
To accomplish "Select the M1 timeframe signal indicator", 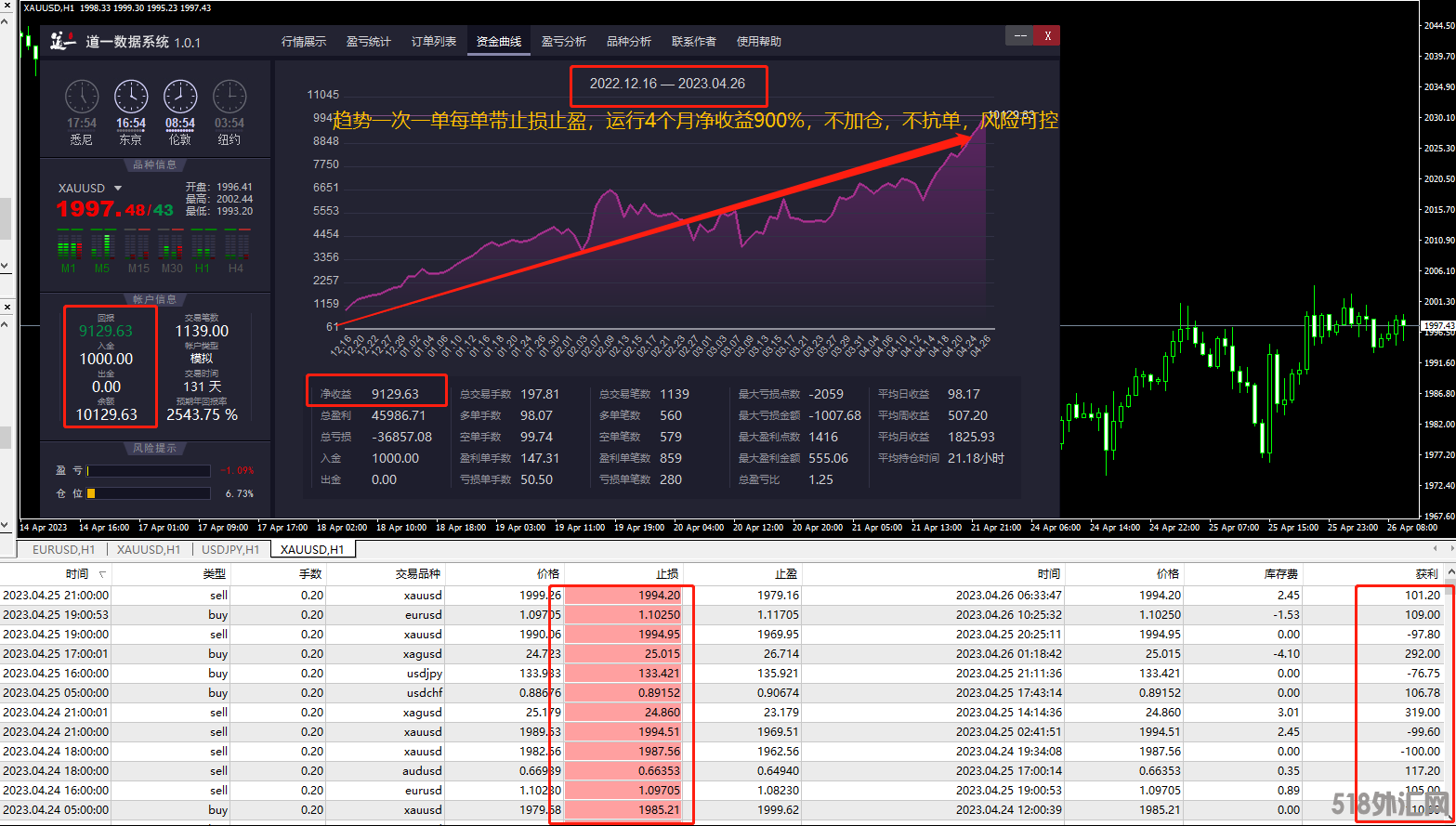I will 69,251.
